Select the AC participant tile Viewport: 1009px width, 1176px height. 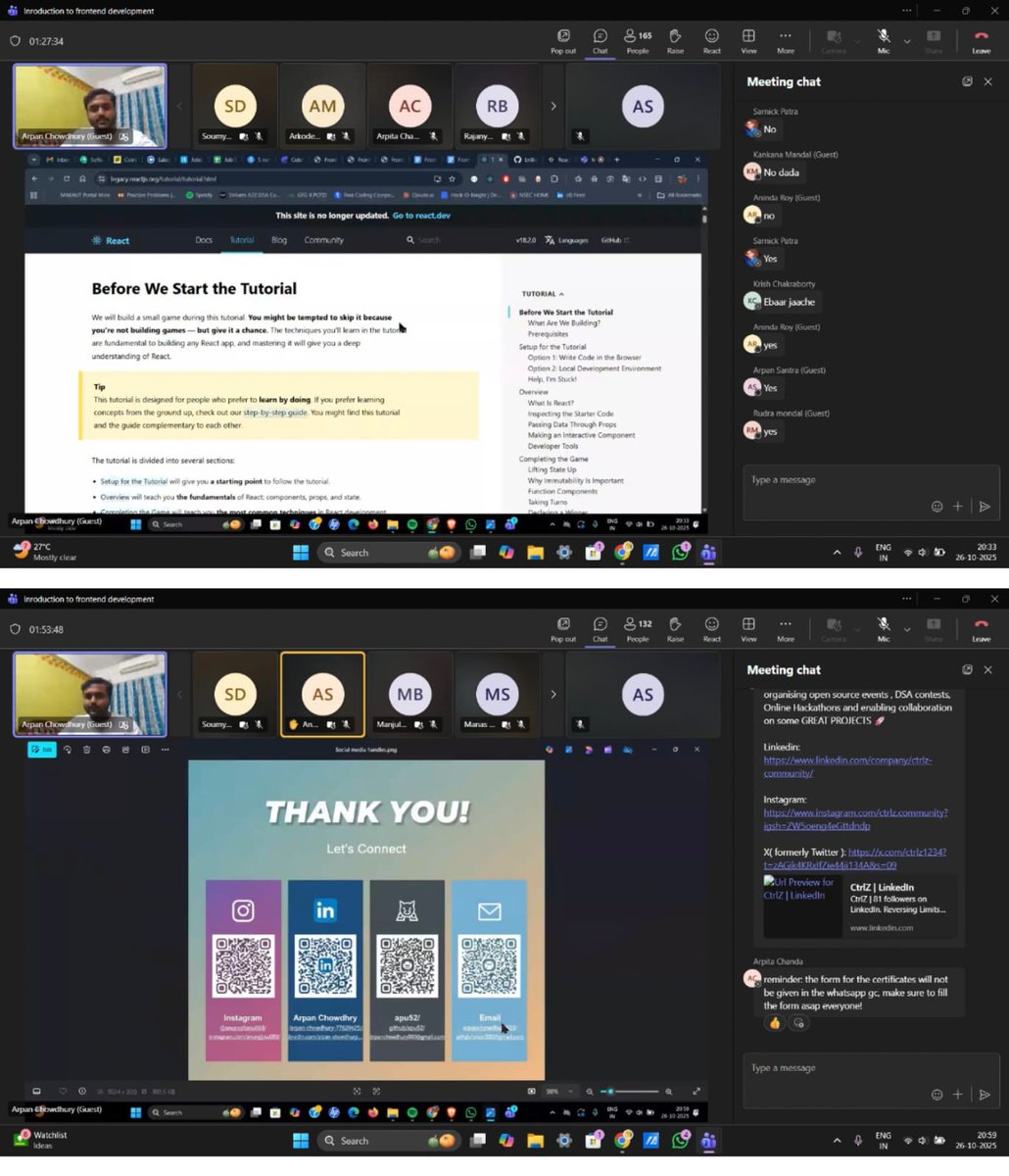pos(409,106)
